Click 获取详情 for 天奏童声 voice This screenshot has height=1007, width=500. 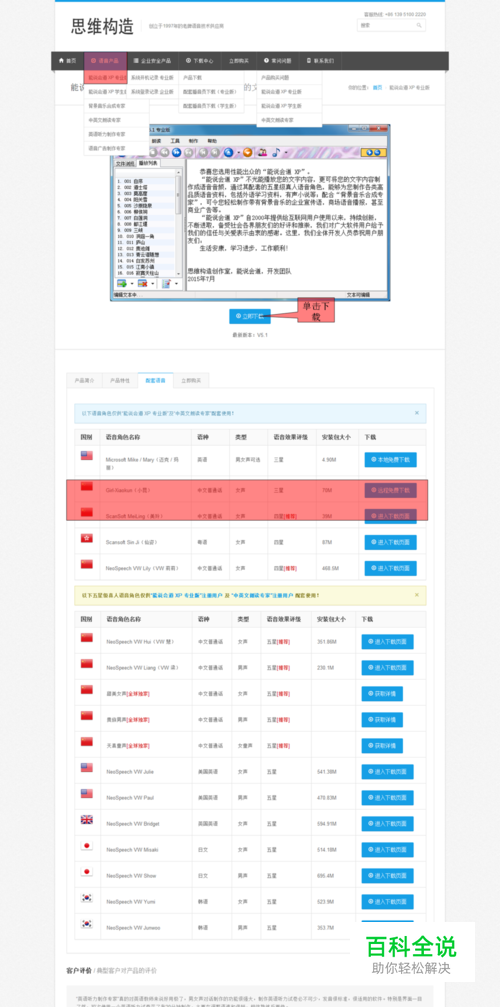point(383,746)
